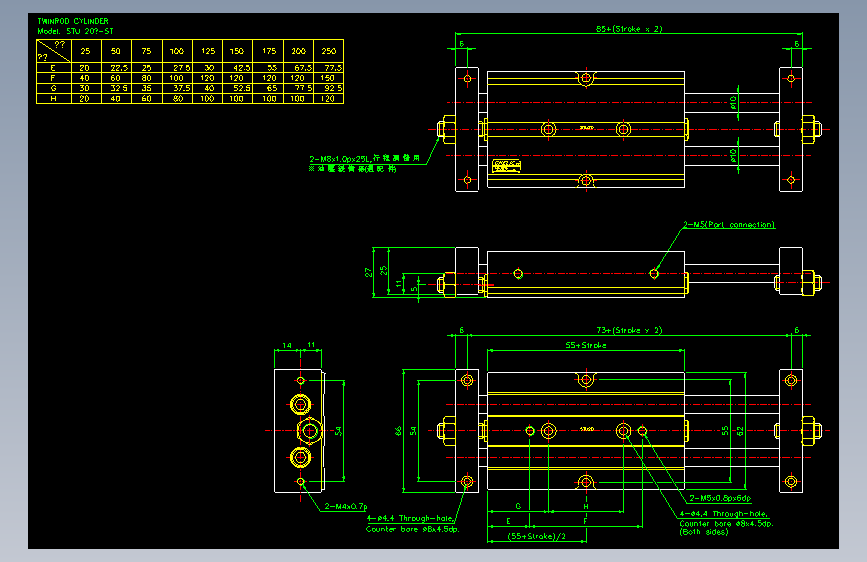Select dimension 62 on front view
This screenshot has width=867, height=562.
point(740,430)
